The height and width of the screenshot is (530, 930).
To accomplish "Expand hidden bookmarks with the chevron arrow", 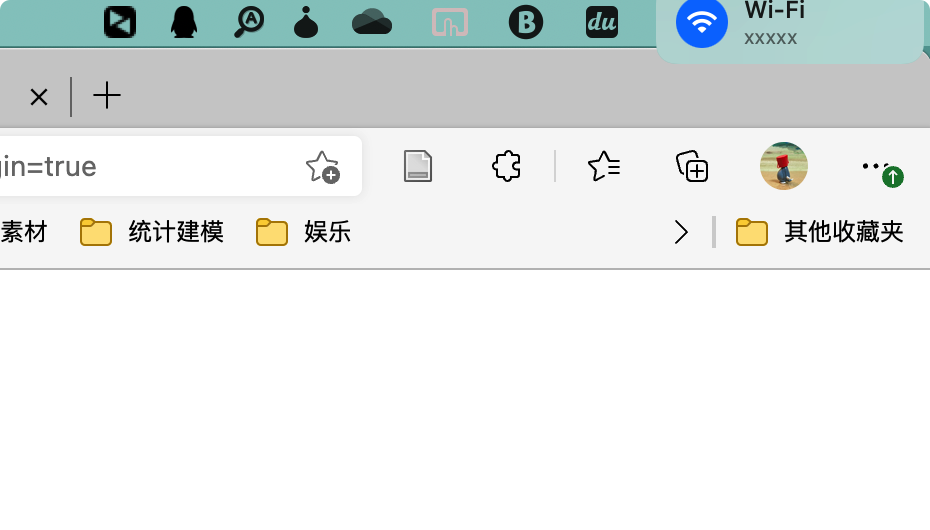I will pos(681,232).
